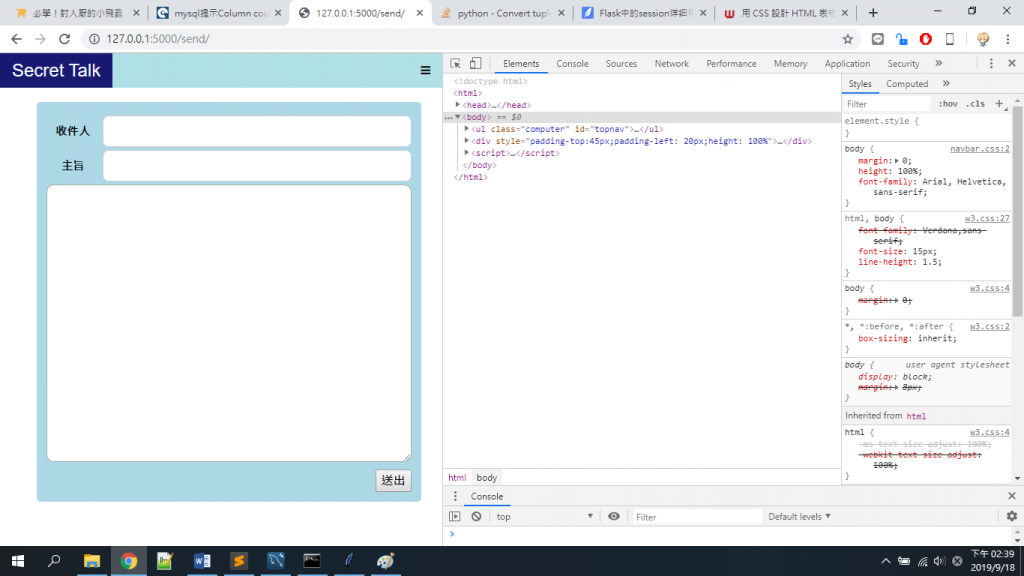Show more DevTools panels chevron
This screenshot has height=576, width=1024.
tap(938, 63)
